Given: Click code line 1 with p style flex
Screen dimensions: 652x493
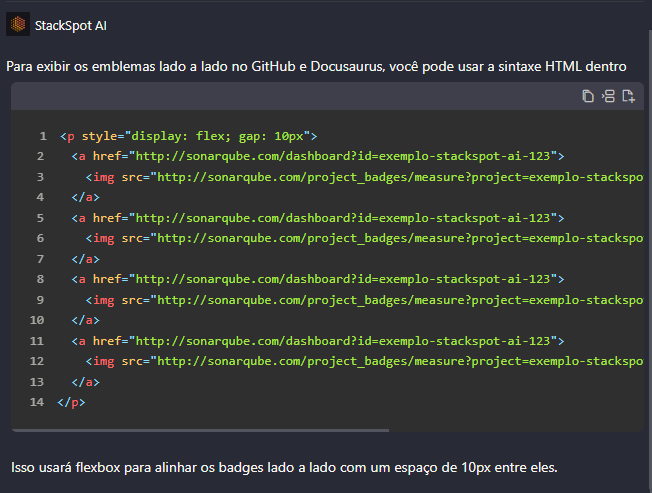Looking at the screenshot, I should 188,136.
